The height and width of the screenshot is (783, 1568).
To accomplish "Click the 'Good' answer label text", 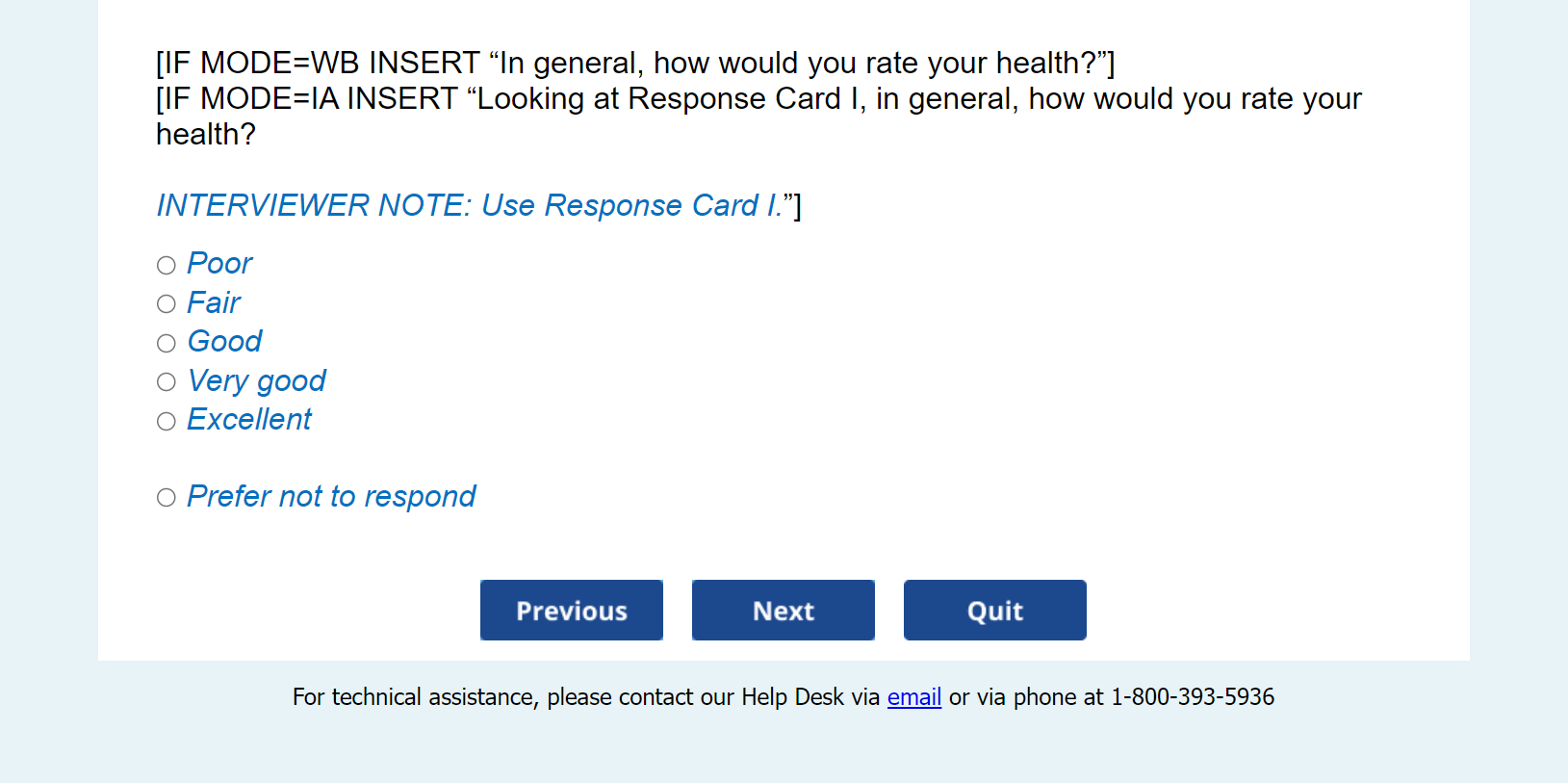I will click(x=224, y=342).
